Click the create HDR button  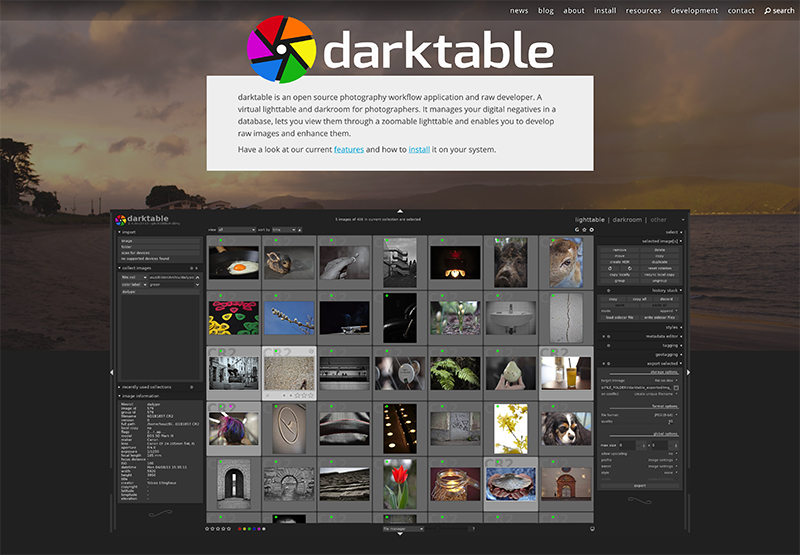tap(619, 262)
